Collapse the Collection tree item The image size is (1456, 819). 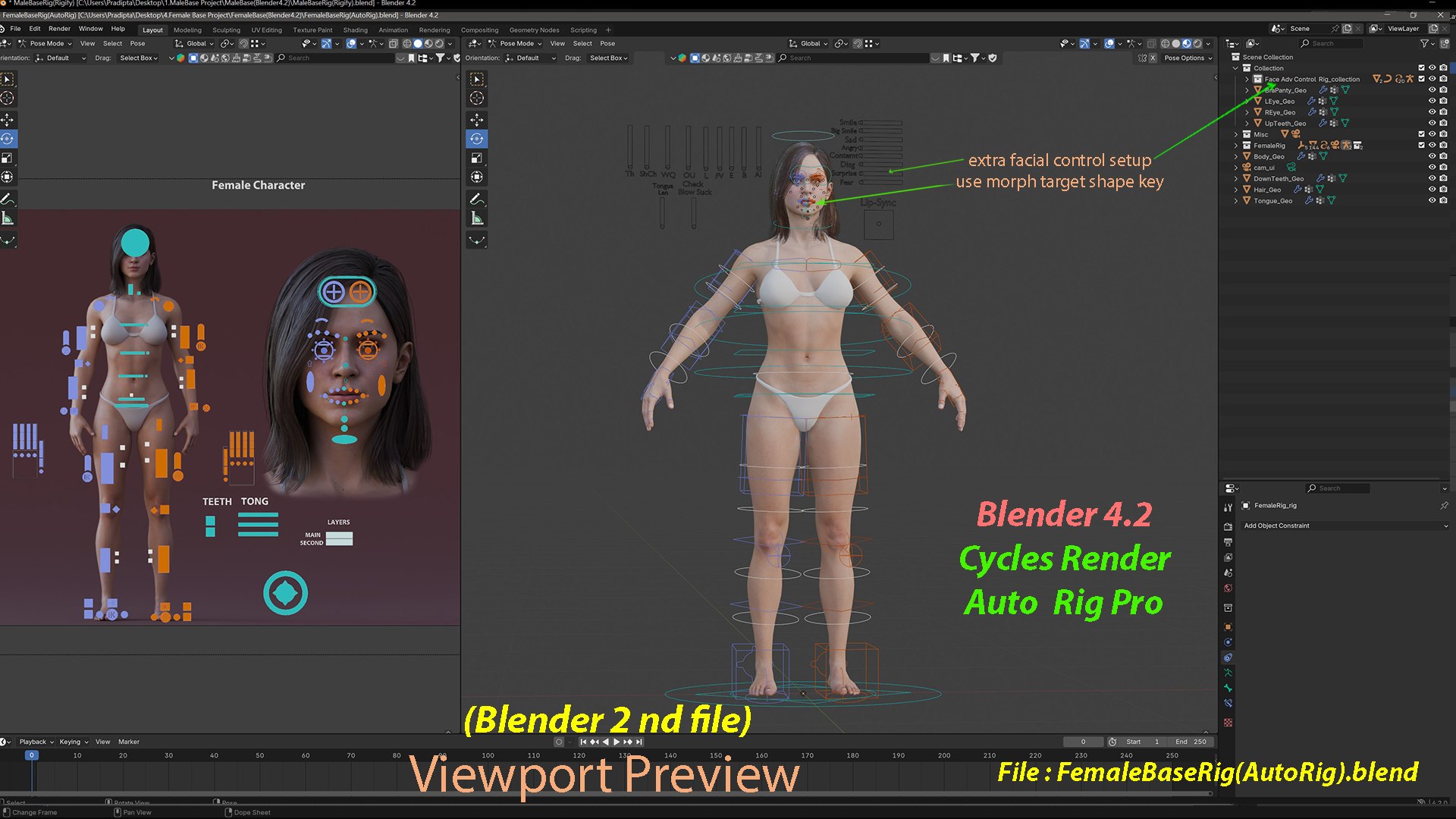(1236, 68)
